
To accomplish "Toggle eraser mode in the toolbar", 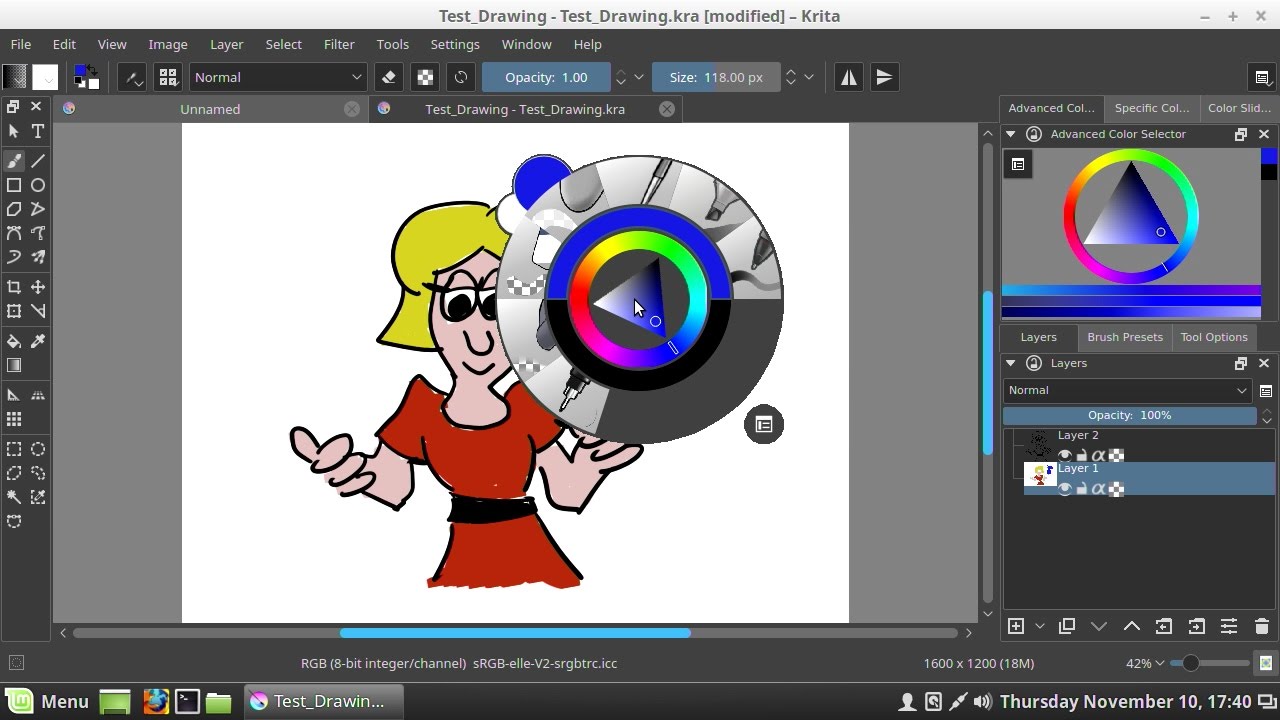I will (x=390, y=77).
